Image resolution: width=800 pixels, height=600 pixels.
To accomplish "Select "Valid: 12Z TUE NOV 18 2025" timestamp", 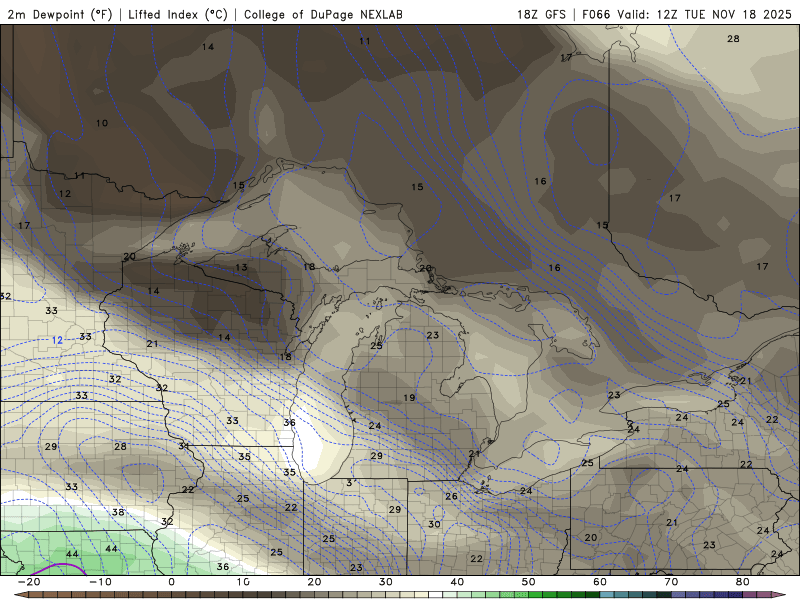I will click(x=704, y=14).
